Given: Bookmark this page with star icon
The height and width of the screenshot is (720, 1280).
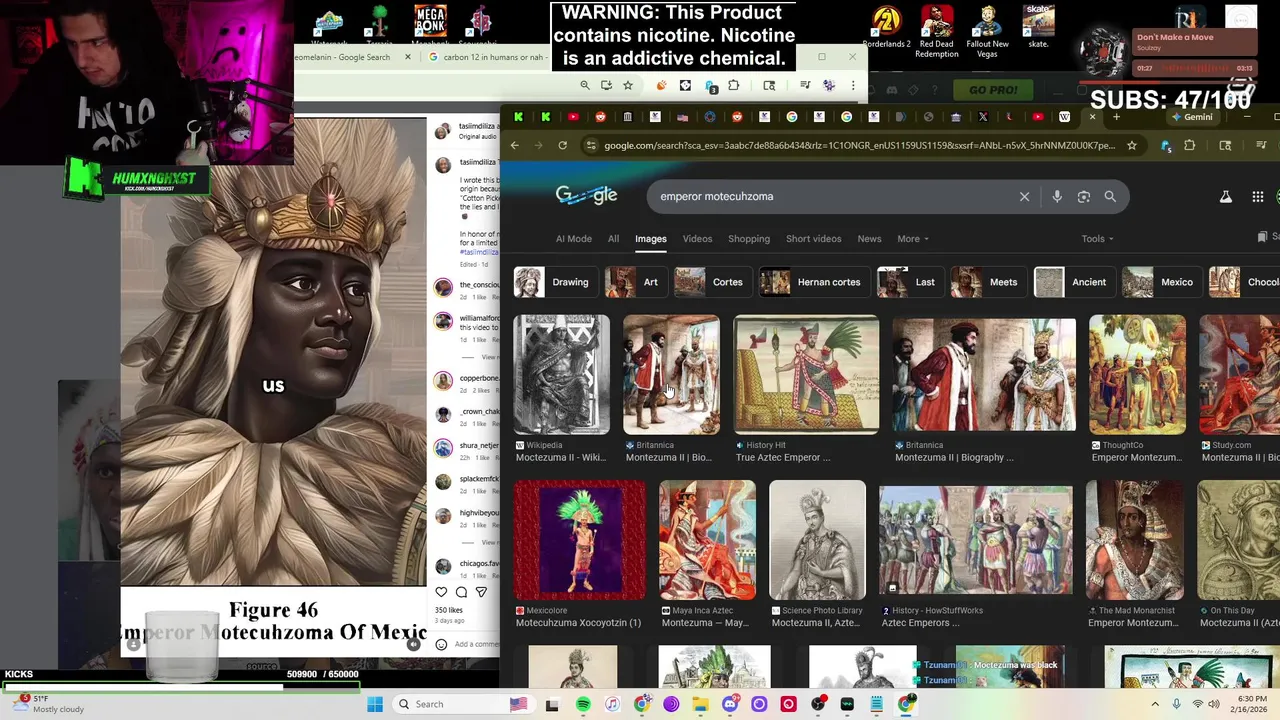Looking at the screenshot, I should tap(1132, 146).
